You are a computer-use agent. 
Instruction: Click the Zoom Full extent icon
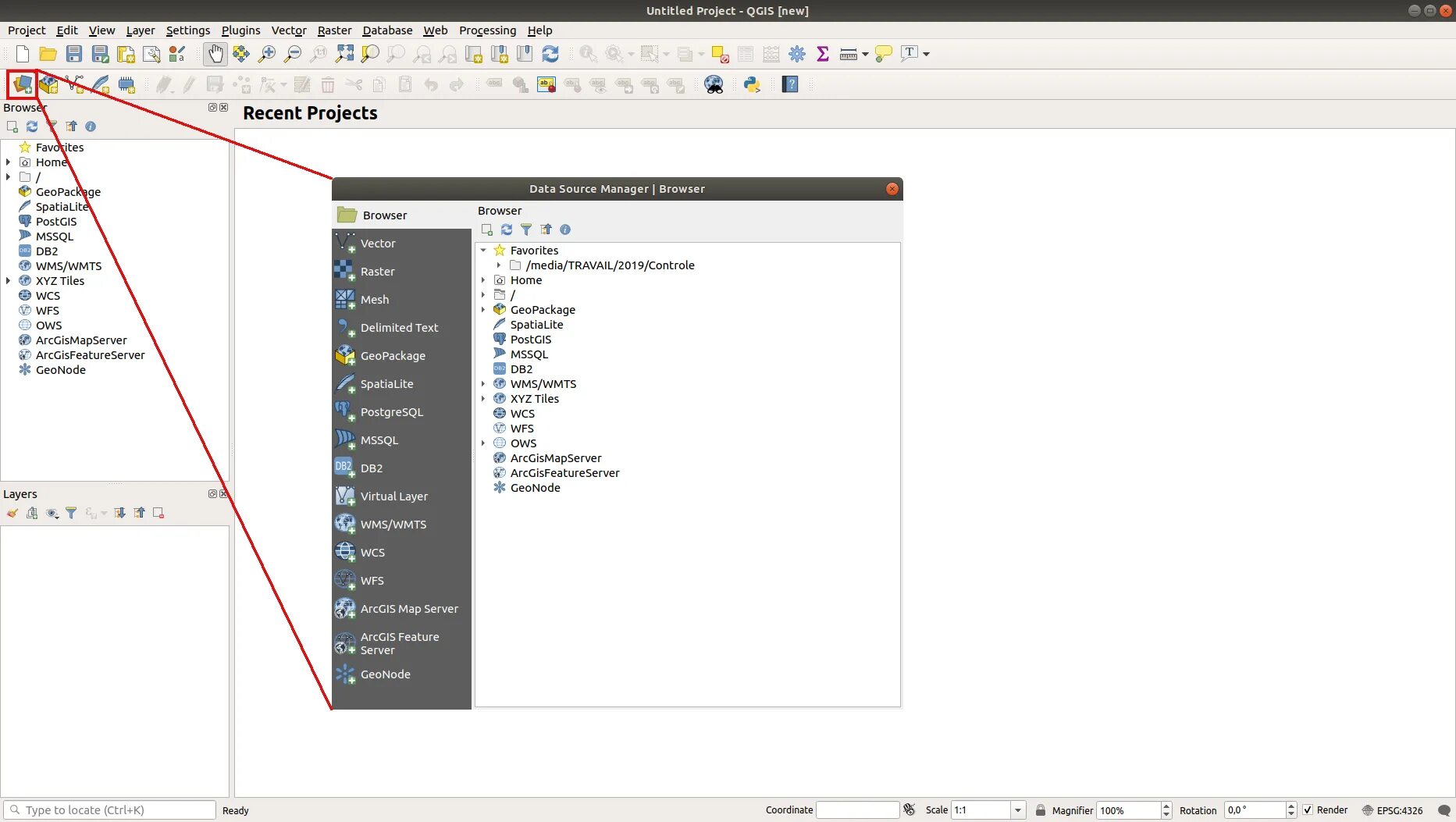coord(344,54)
